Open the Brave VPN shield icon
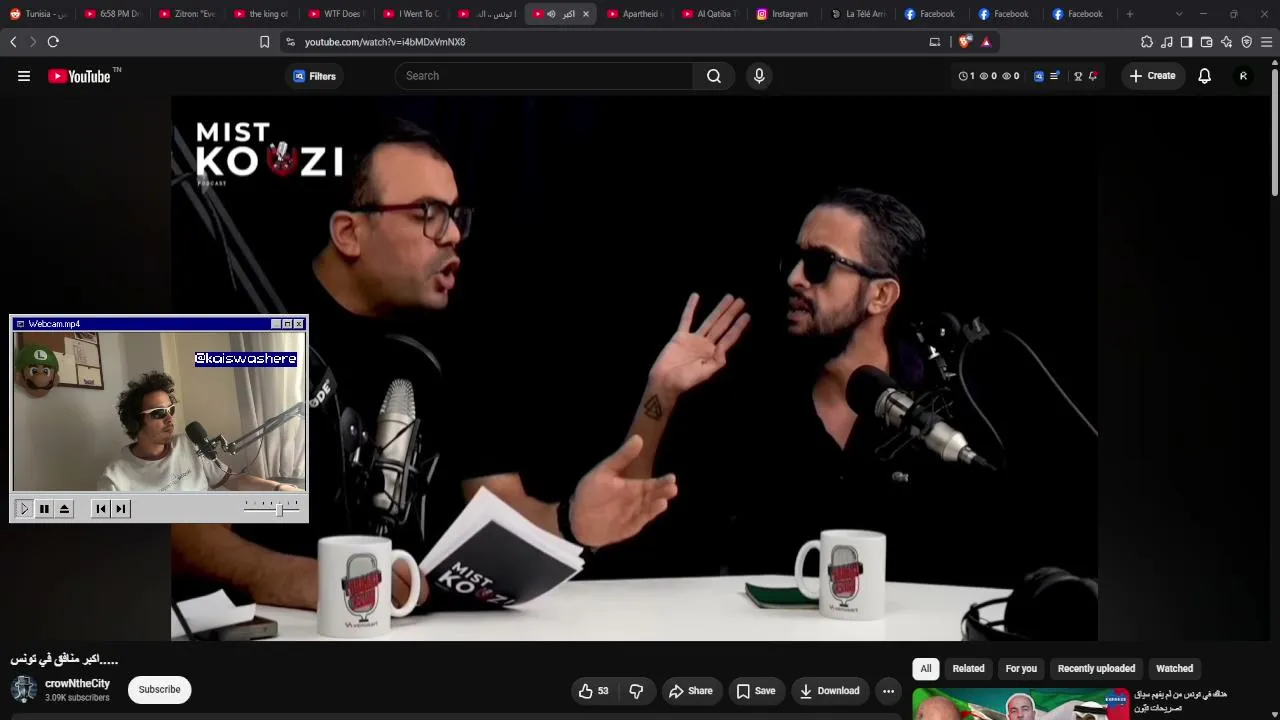The image size is (1280, 720). [1246, 42]
